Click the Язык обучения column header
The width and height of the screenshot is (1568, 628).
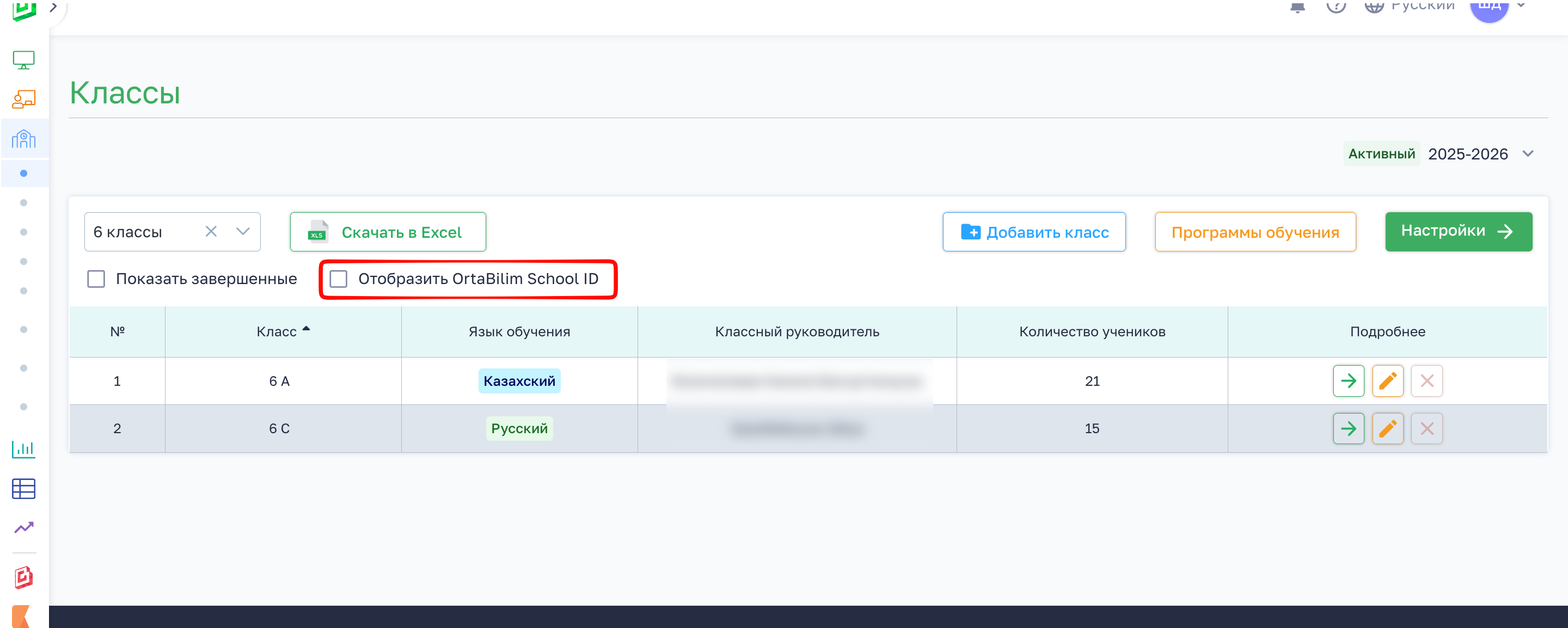(519, 331)
